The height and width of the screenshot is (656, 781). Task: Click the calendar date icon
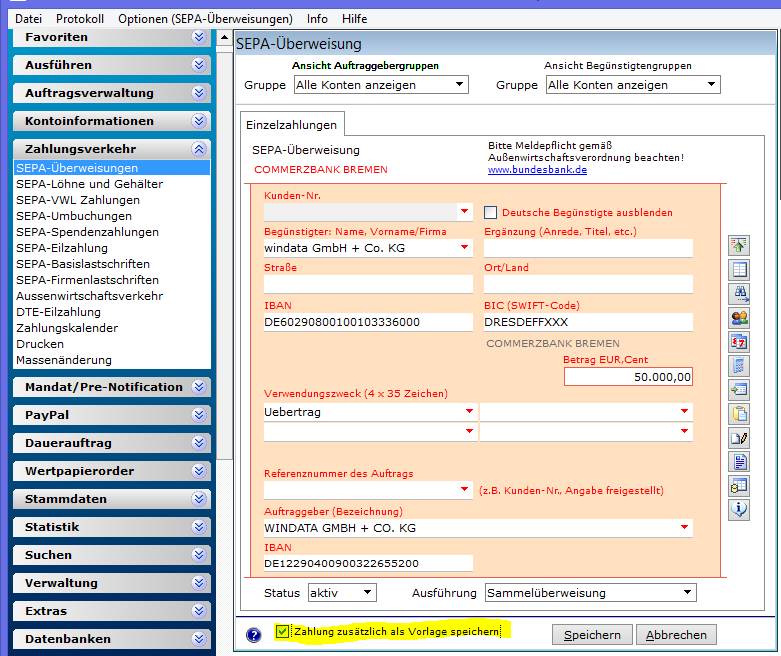click(739, 342)
